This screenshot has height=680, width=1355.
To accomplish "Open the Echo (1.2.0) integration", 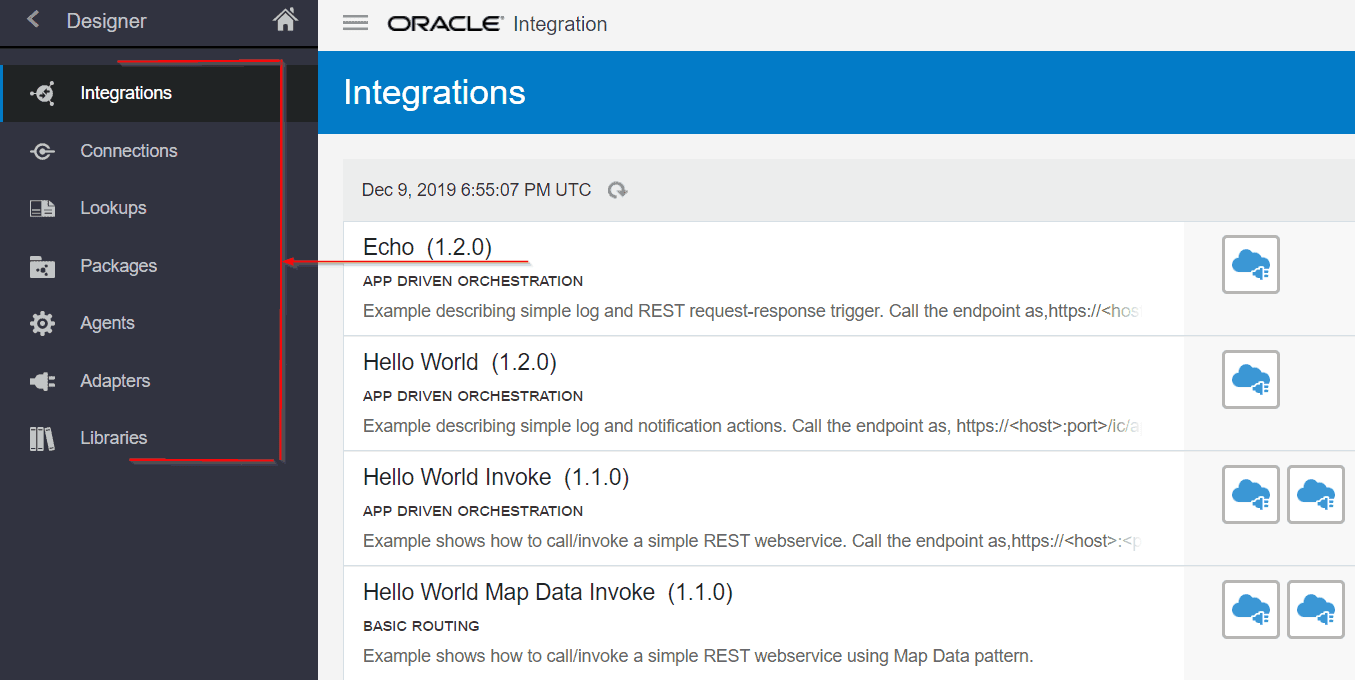I will pyautogui.click(x=427, y=247).
